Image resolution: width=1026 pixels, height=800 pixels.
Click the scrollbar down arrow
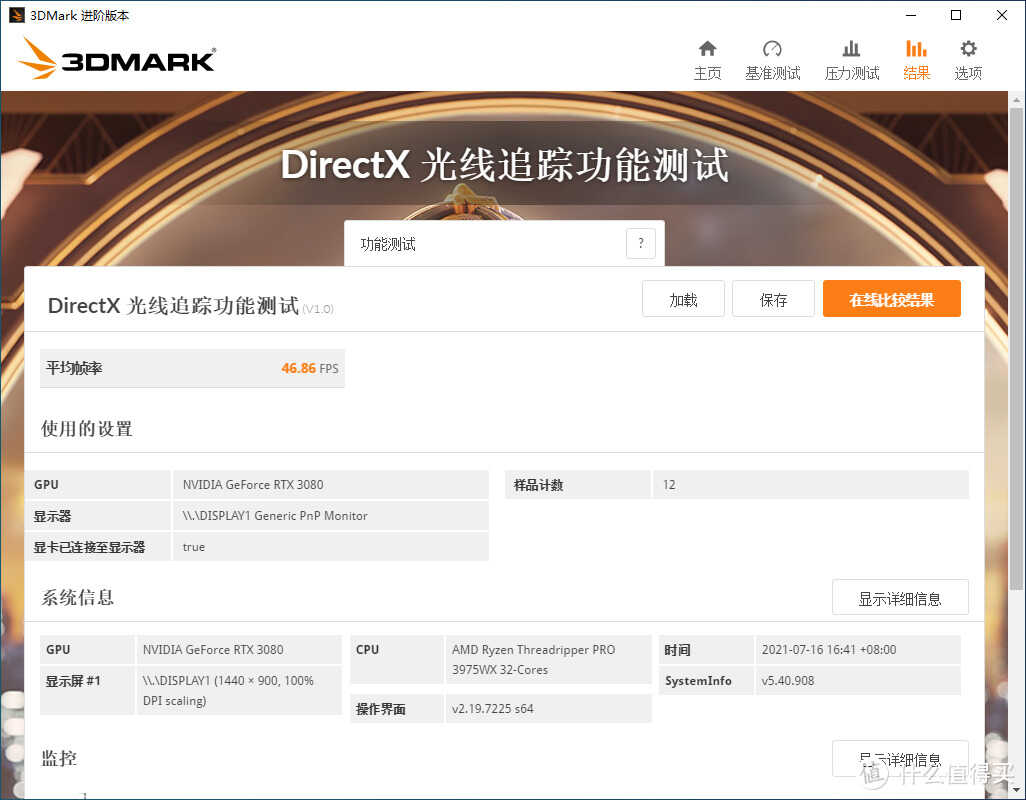coord(1016,790)
